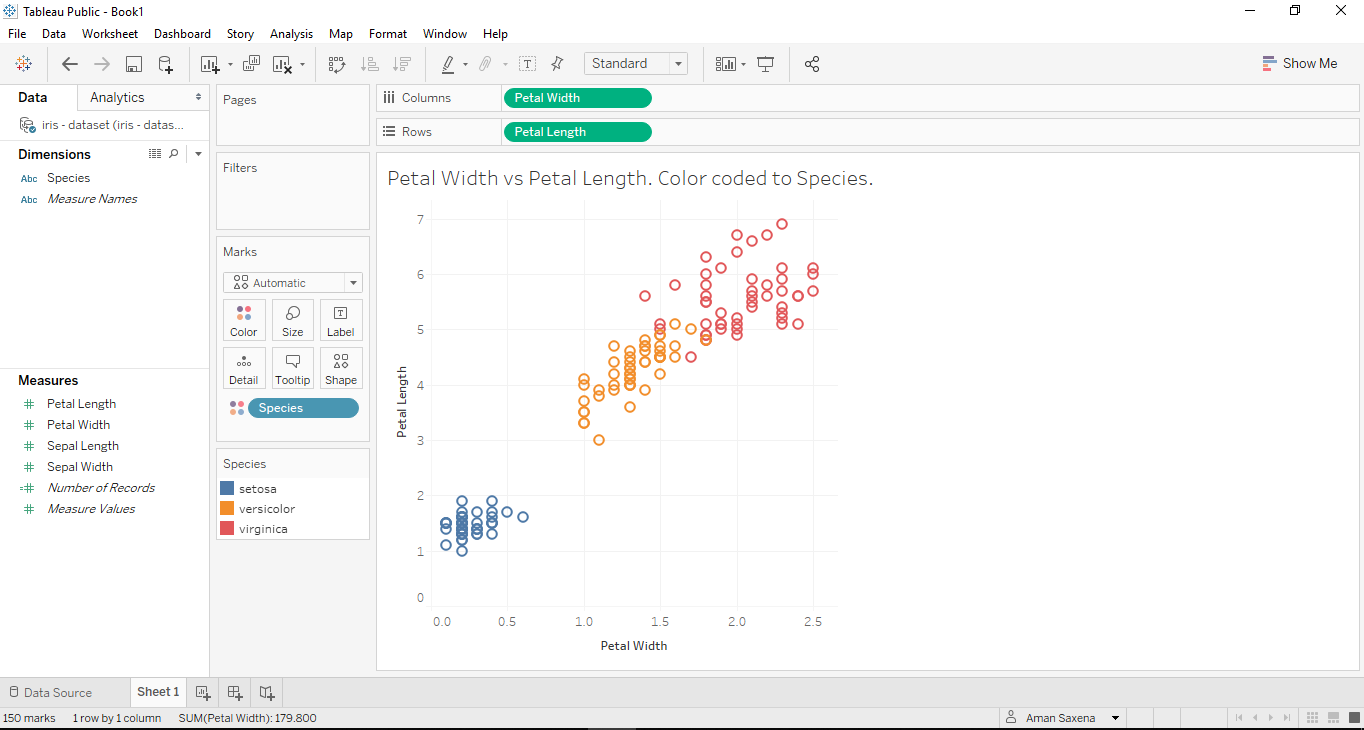Toggle the Show Me panel

1300,63
